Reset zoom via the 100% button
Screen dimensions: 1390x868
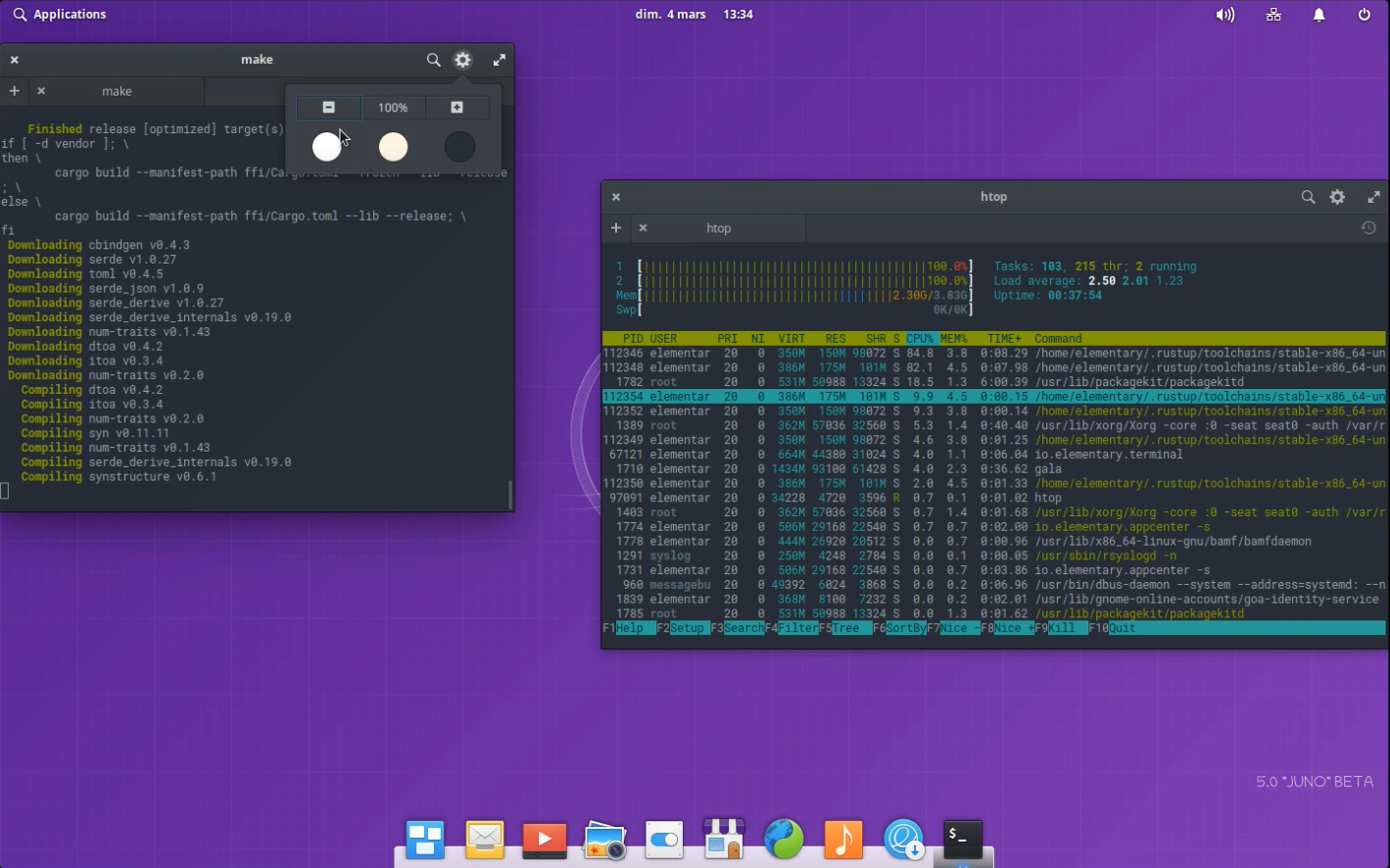coord(393,107)
